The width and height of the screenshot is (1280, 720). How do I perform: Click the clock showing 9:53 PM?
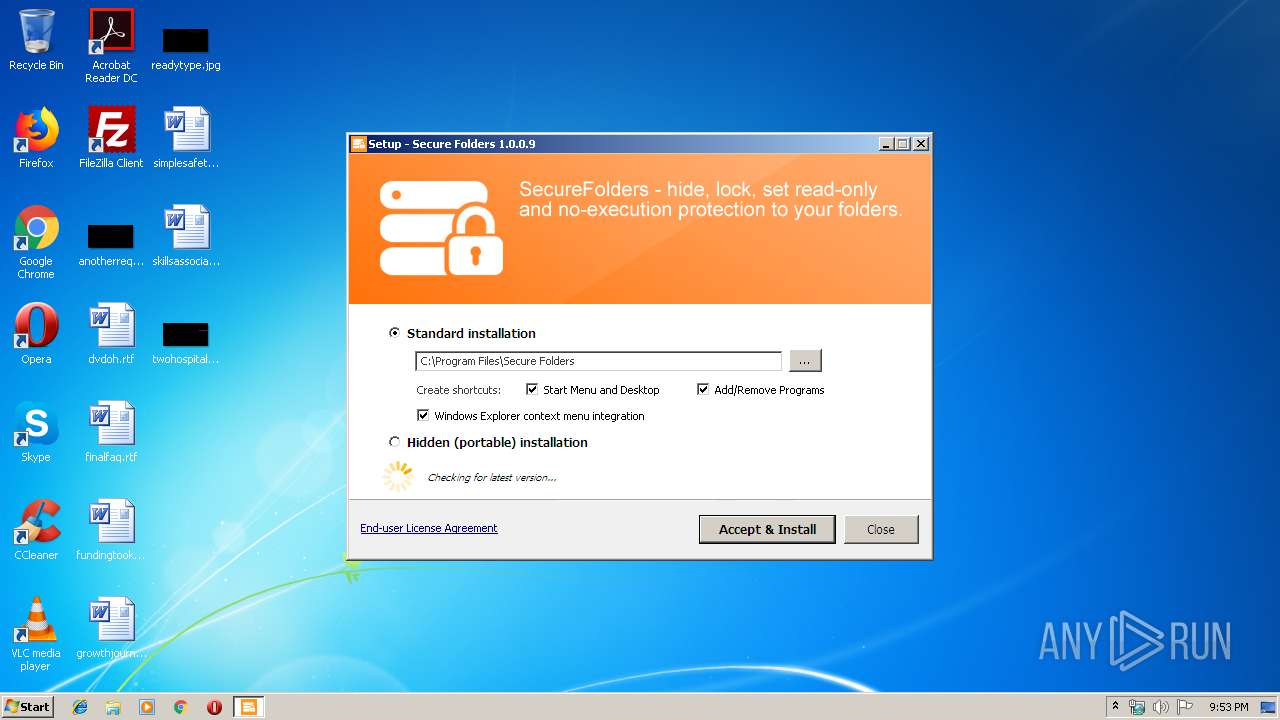click(x=1228, y=707)
